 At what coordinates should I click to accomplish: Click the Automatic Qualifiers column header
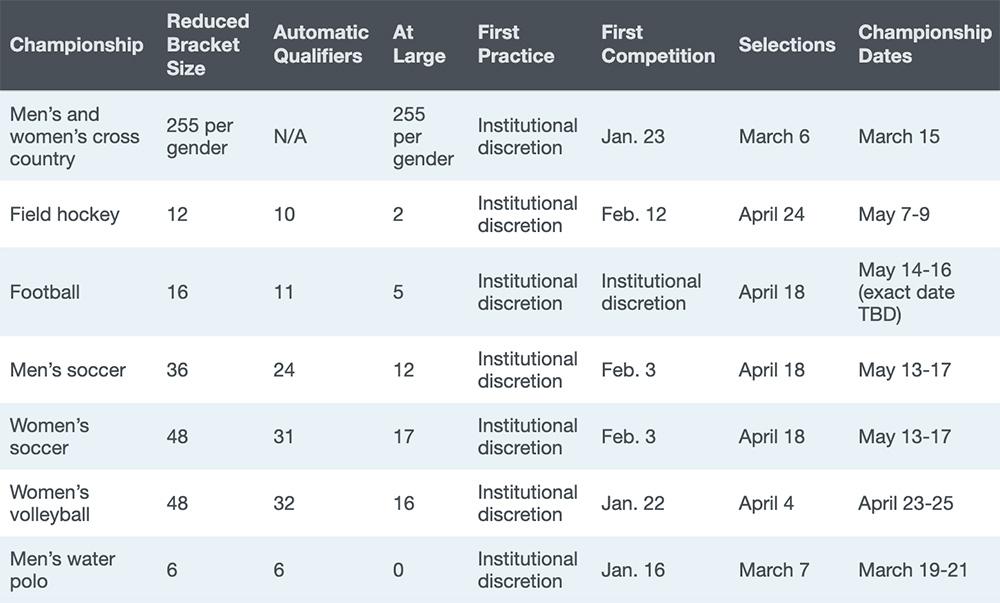[x=320, y=45]
